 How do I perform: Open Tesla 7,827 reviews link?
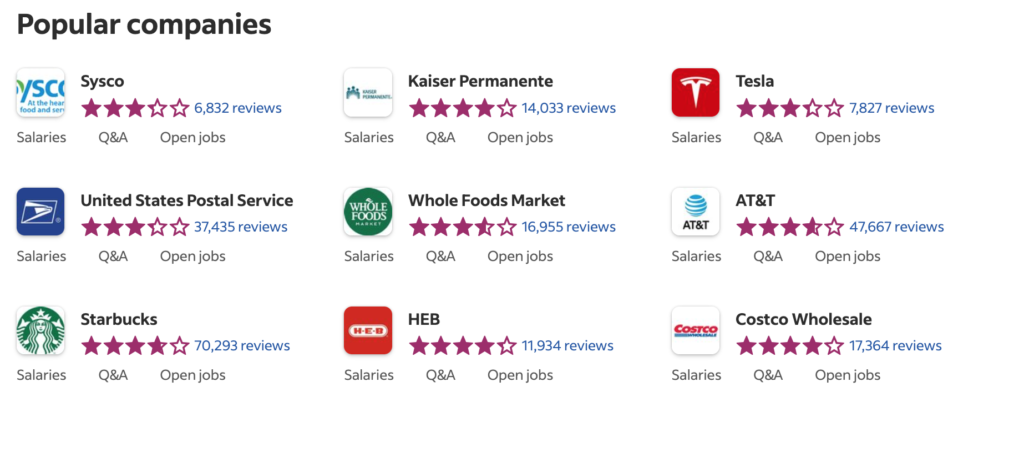(891, 108)
